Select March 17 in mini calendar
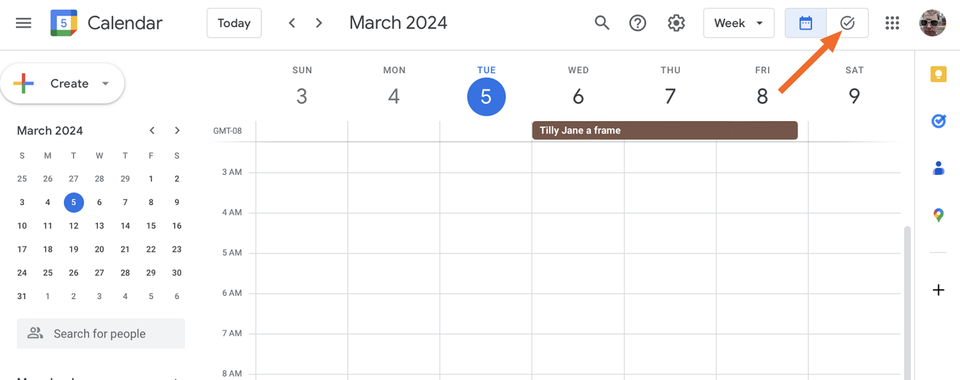Viewport: 960px width, 380px height. 22,249
